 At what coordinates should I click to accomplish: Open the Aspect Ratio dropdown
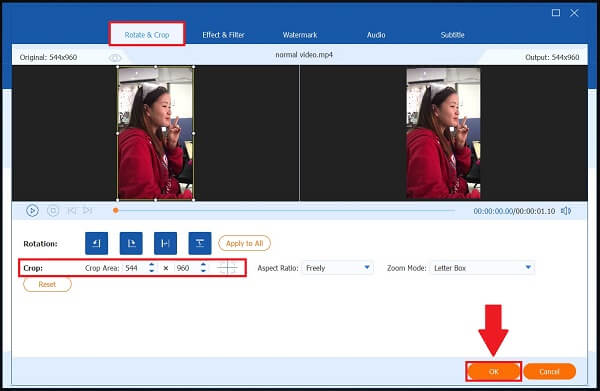[338, 268]
